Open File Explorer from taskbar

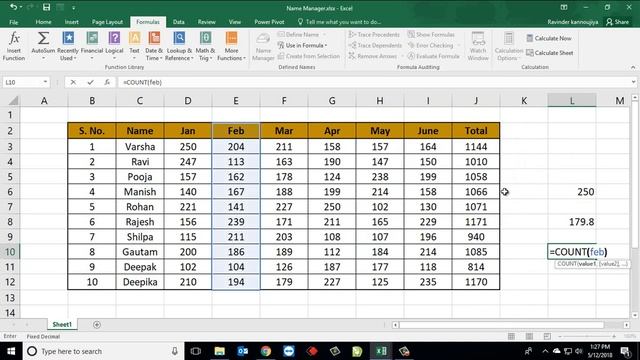click(x=219, y=351)
